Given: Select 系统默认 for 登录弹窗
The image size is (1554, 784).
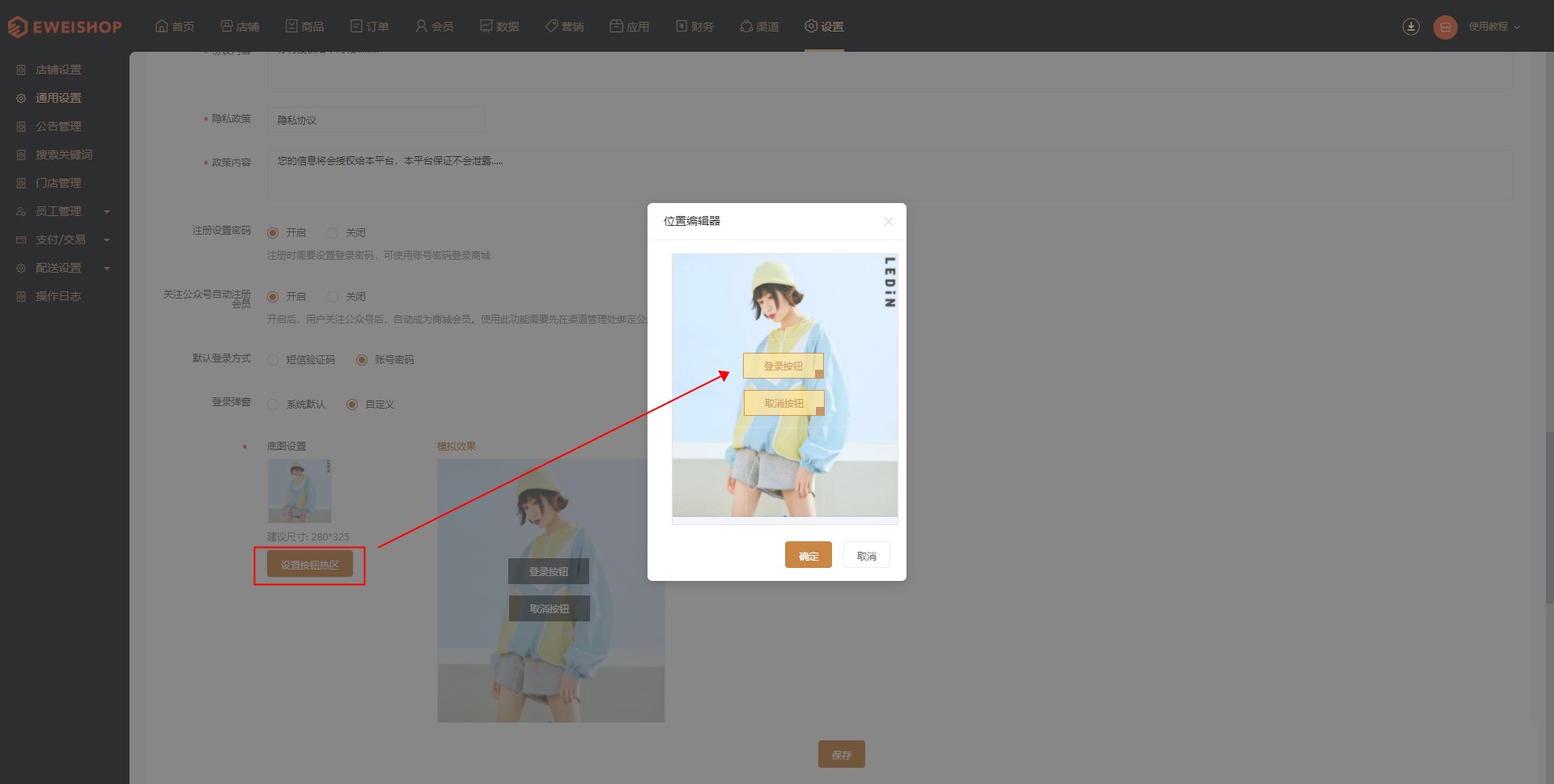Looking at the screenshot, I should point(296,405).
